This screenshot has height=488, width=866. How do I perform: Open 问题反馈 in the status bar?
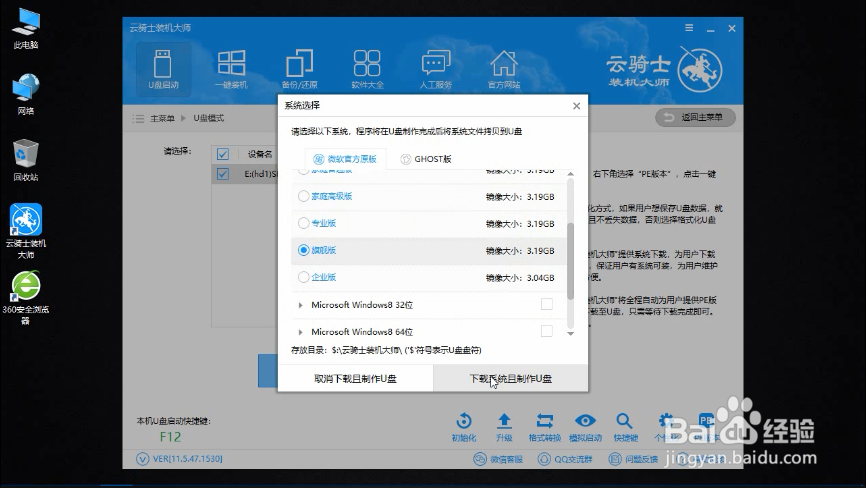(633, 459)
